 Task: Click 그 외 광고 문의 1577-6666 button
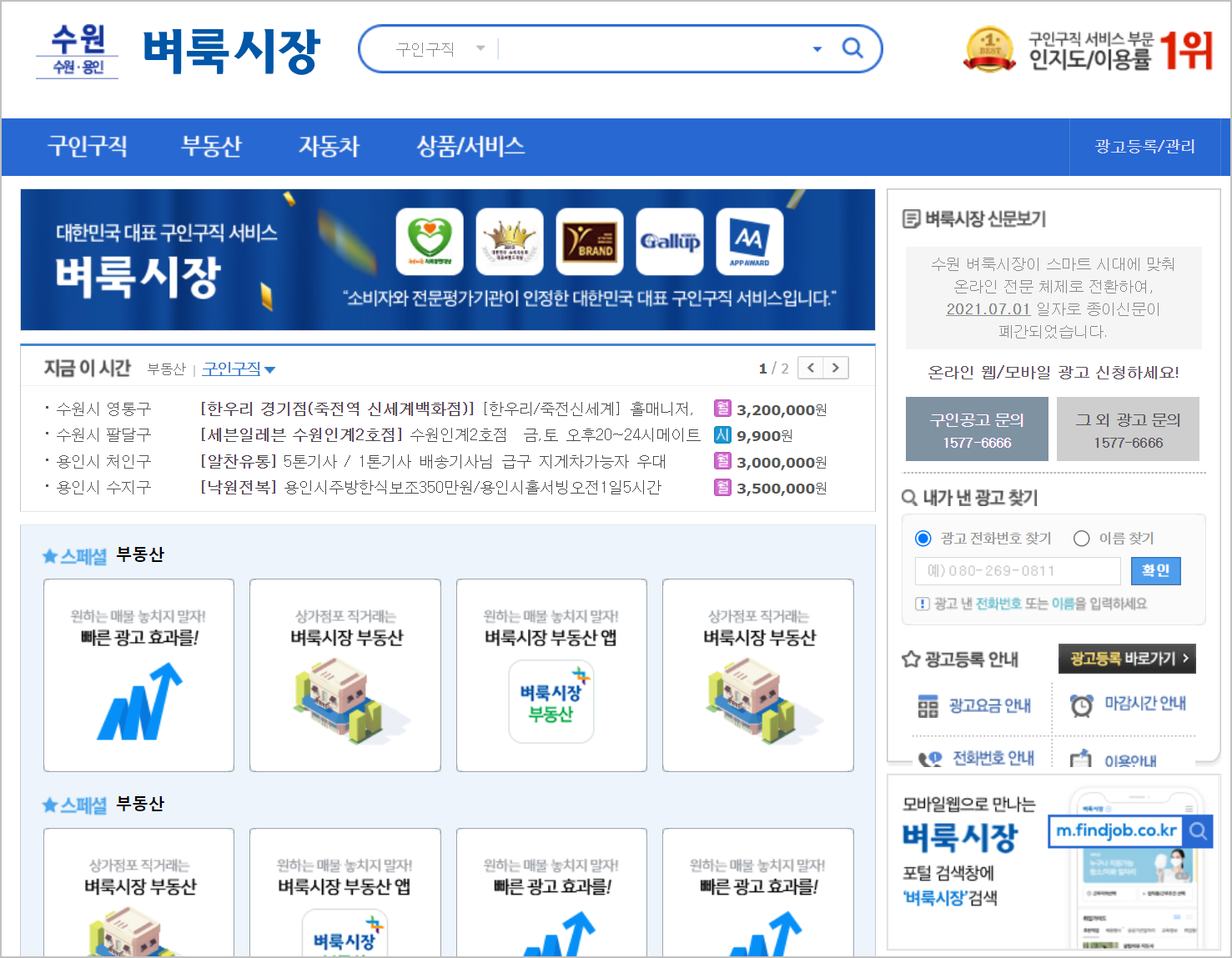[1128, 429]
